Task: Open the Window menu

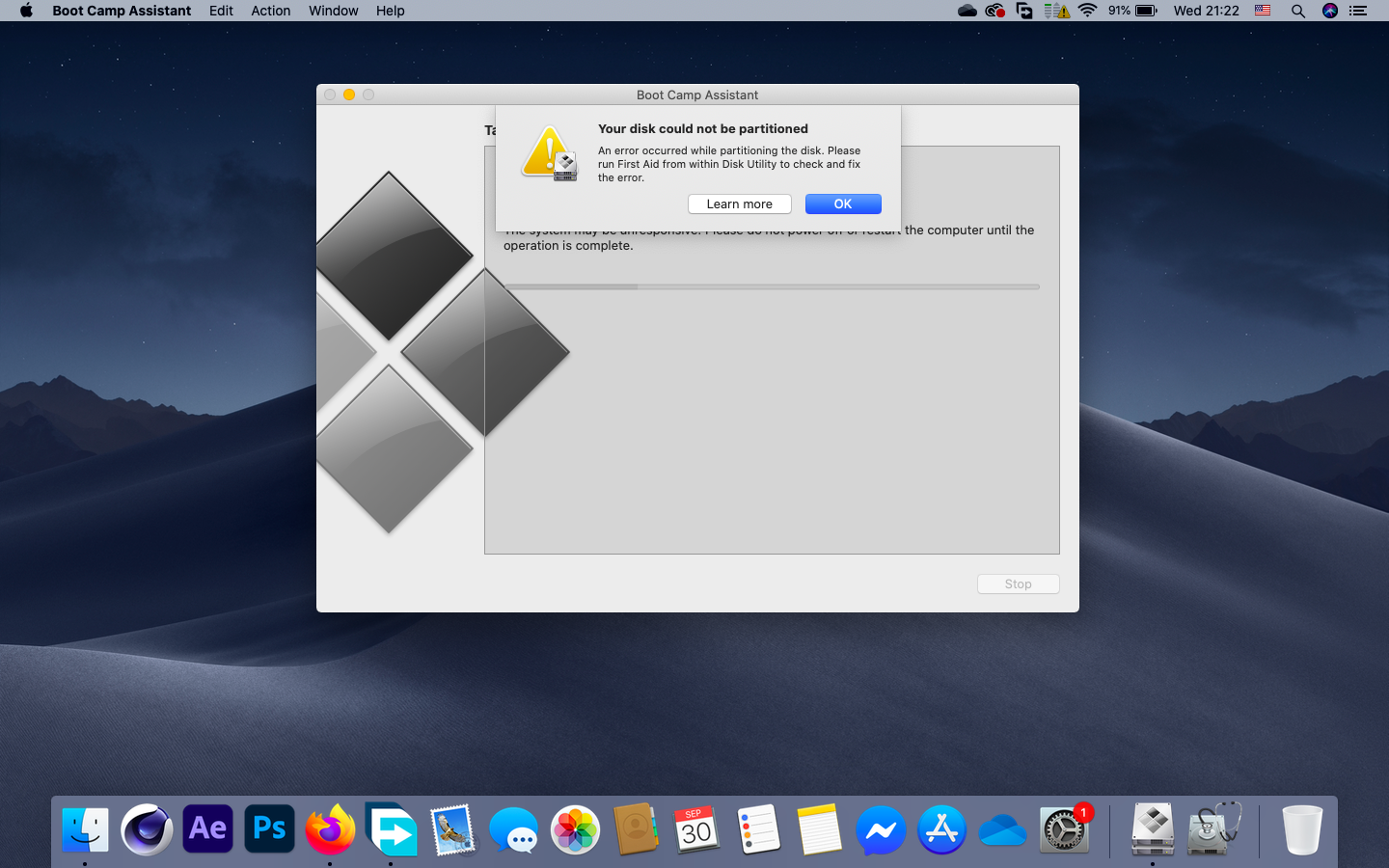Action: (x=334, y=11)
